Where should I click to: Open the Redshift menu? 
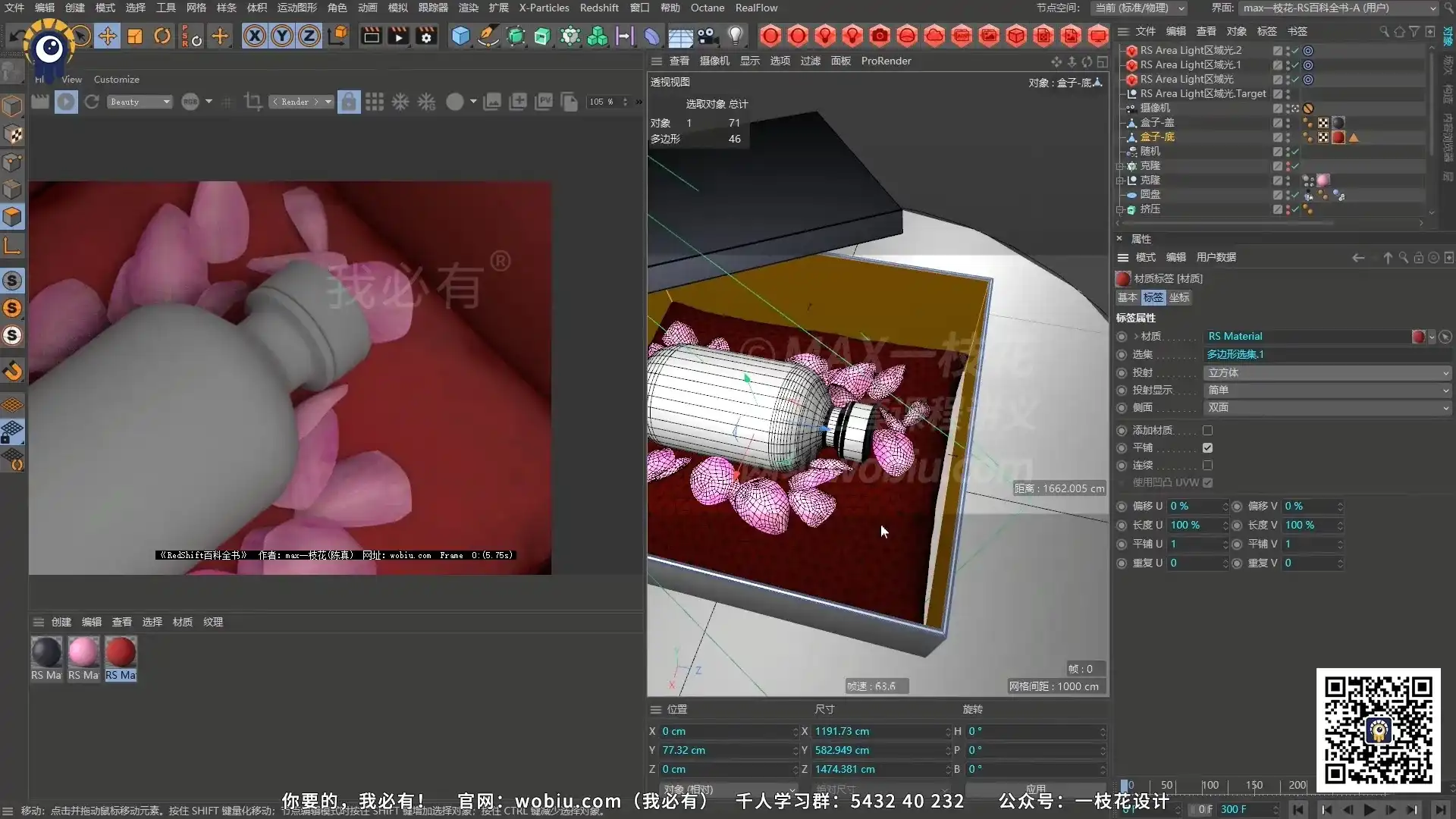tap(599, 8)
